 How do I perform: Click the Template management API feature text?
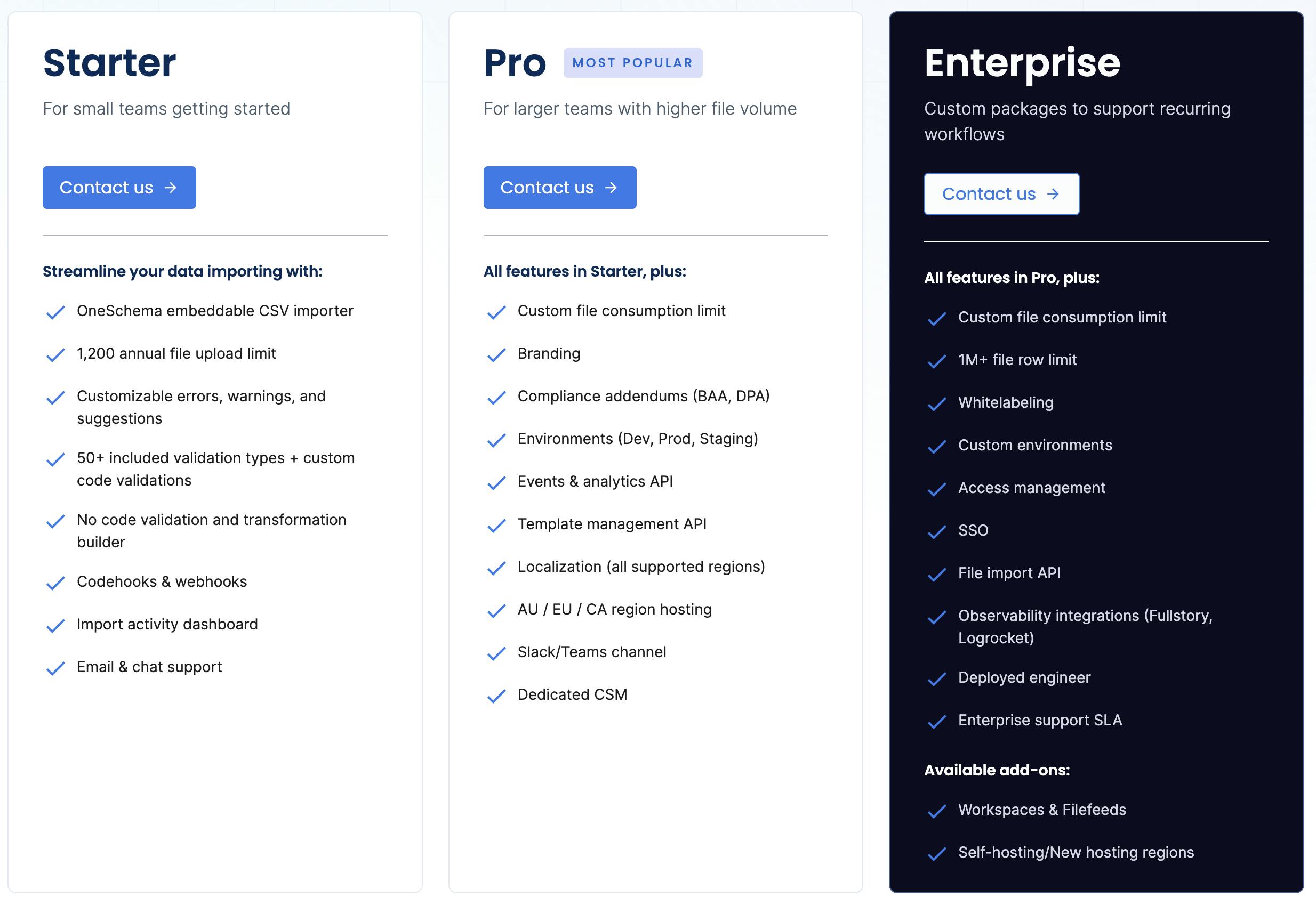tap(612, 524)
